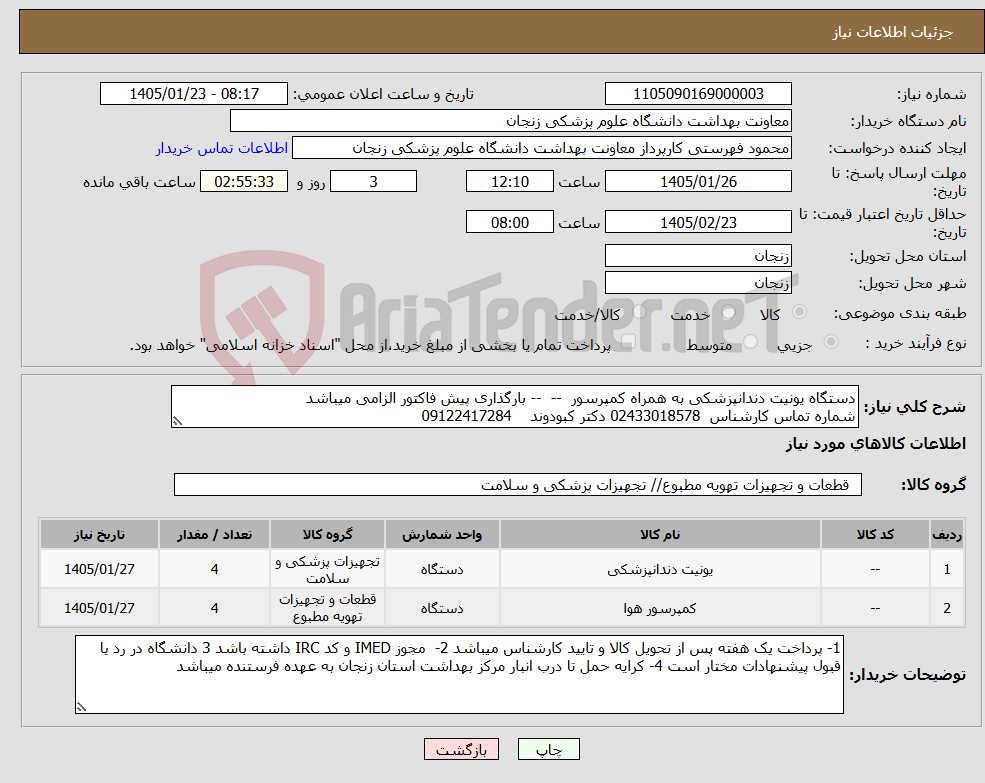Click the واحد شمارش column header
The image size is (985, 783).
click(442, 534)
